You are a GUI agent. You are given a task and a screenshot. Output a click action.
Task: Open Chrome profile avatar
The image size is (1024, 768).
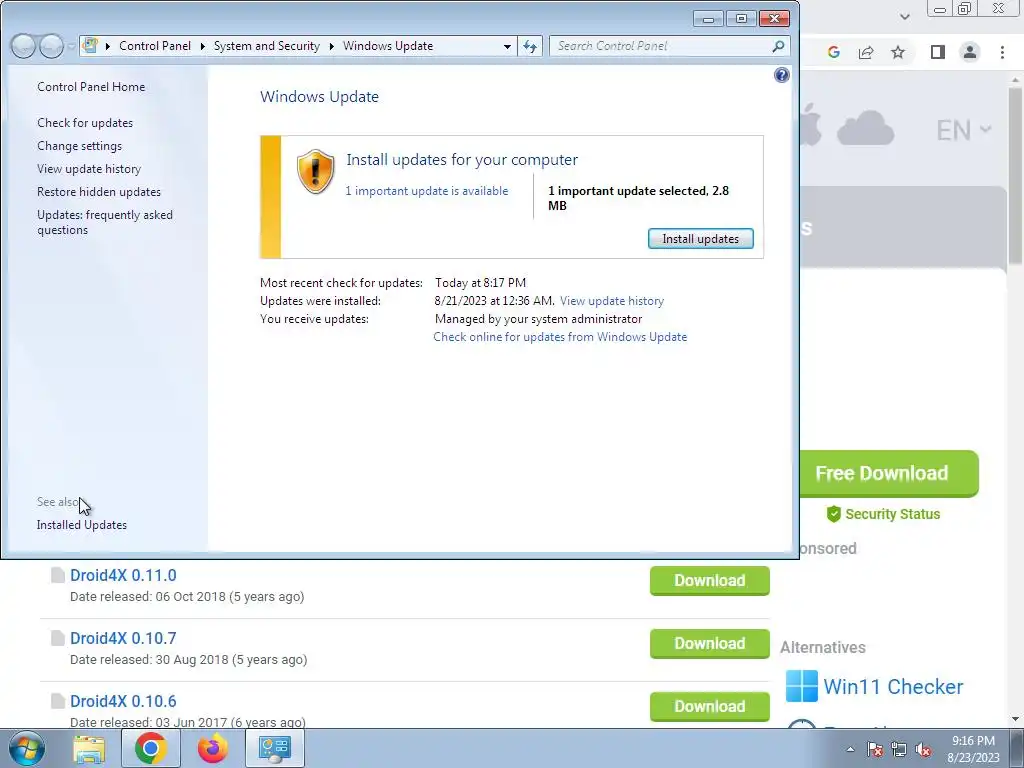(x=970, y=52)
